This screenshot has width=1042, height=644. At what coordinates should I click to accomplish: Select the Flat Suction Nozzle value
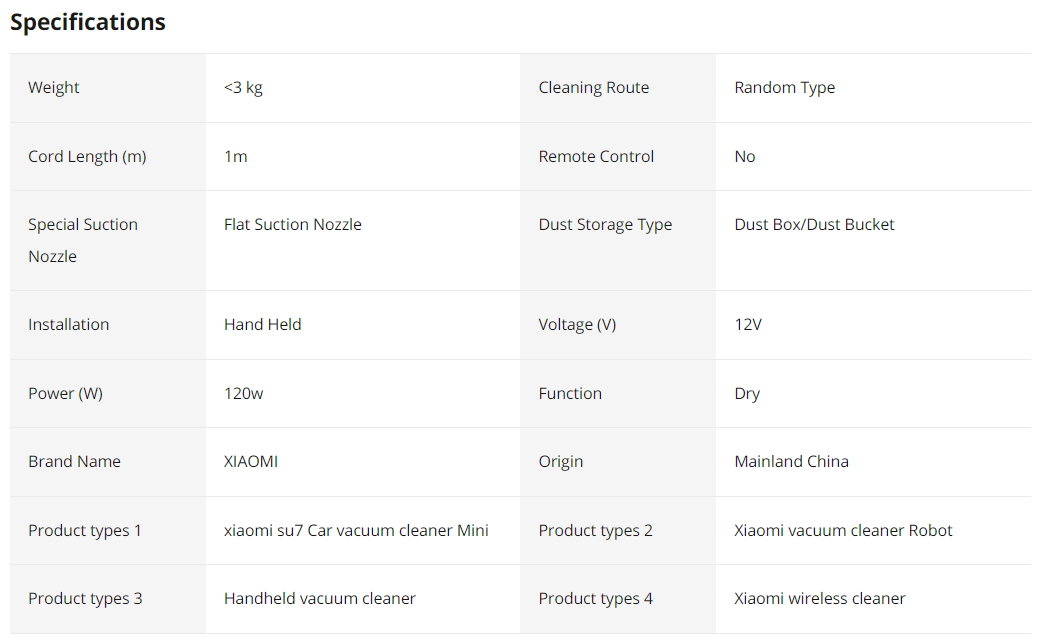coord(292,225)
